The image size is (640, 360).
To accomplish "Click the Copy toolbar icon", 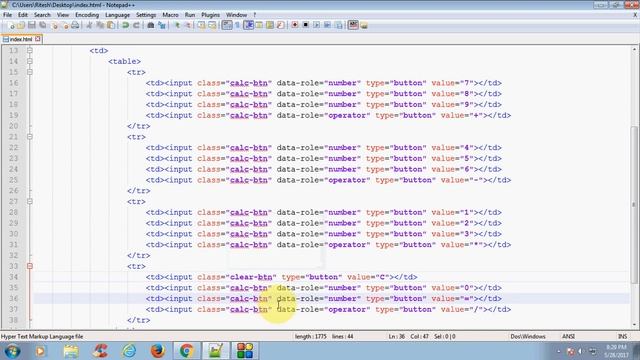I will point(100,25).
